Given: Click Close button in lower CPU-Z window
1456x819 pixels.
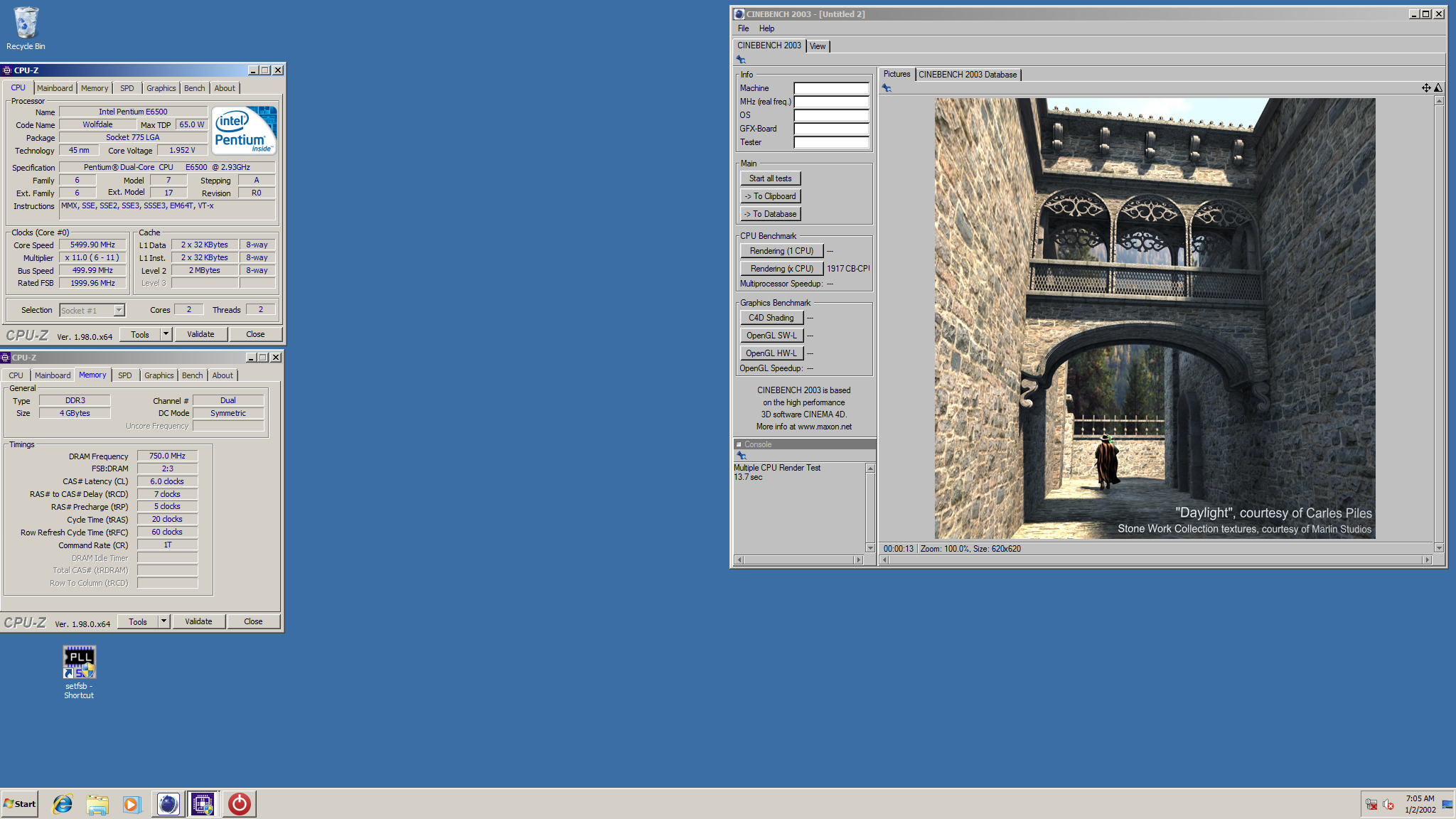Looking at the screenshot, I should (x=253, y=621).
